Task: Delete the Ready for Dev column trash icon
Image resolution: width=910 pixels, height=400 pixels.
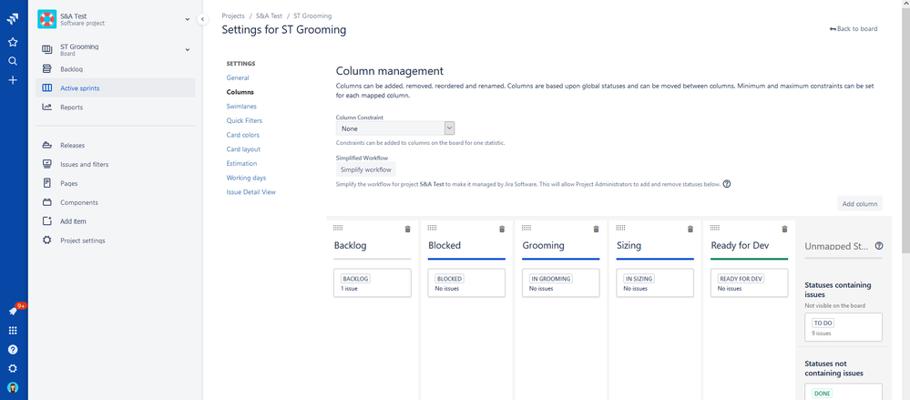Action: click(x=785, y=229)
